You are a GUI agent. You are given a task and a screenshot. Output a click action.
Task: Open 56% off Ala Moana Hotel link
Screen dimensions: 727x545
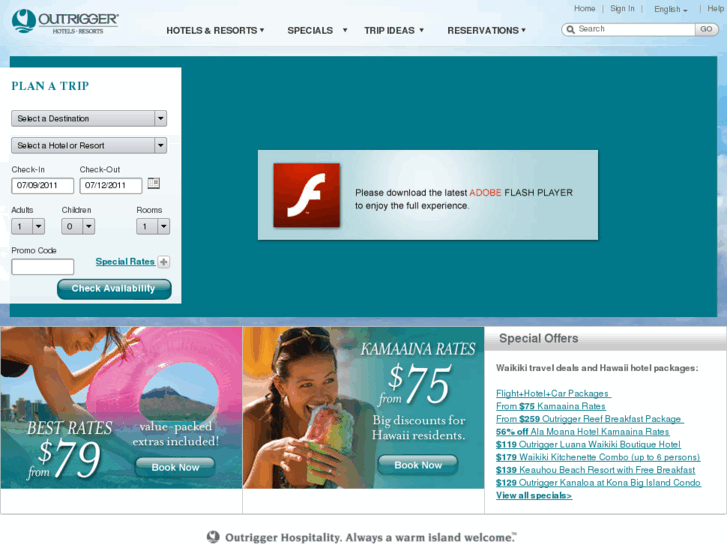[583, 432]
